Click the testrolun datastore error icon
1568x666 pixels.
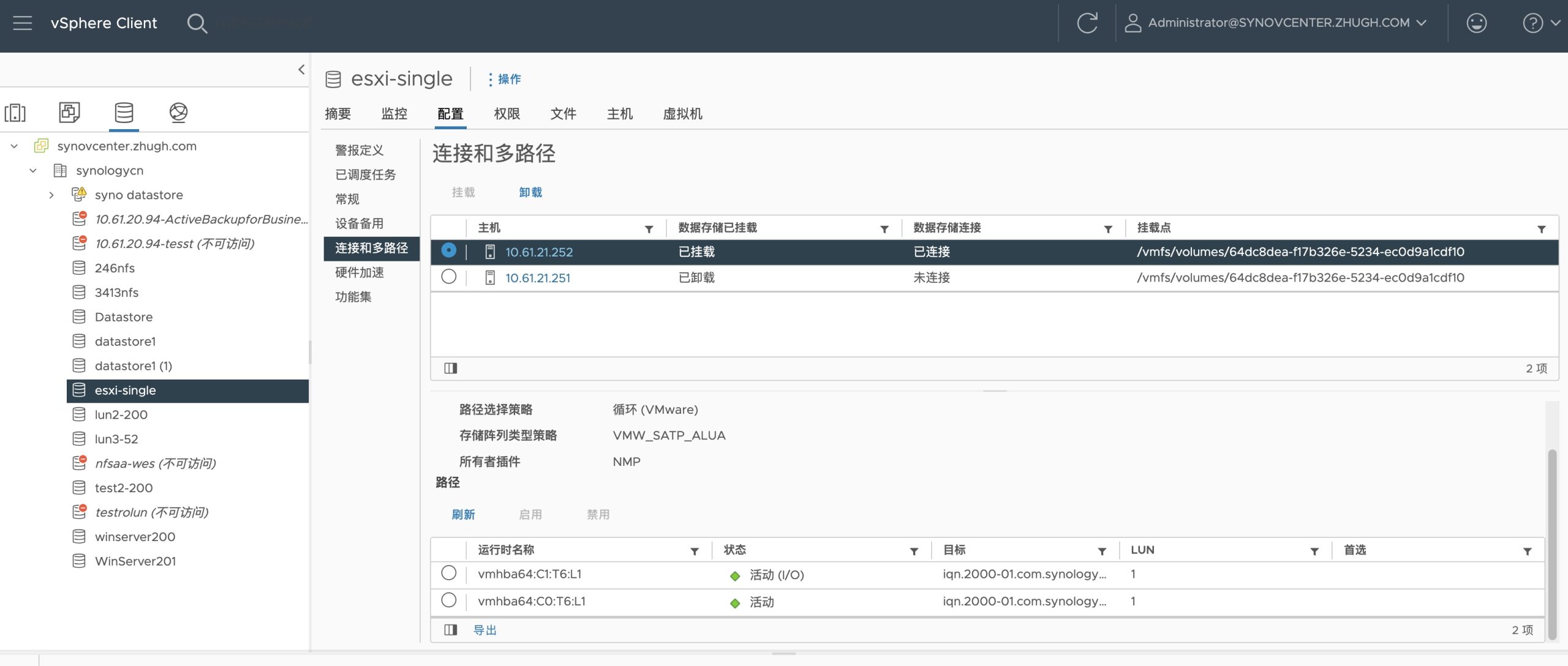(x=80, y=512)
